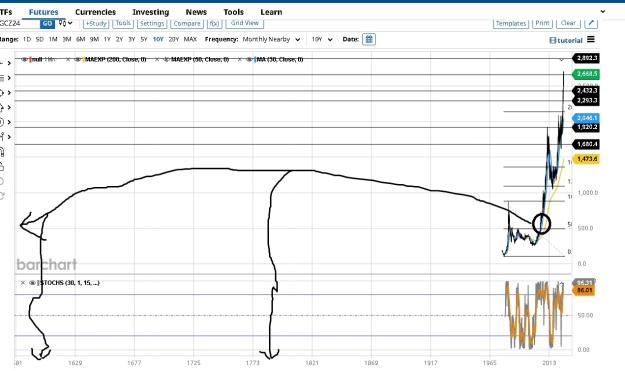Open the Date calendar picker icon
This screenshot has height=371, width=625.
coord(369,39)
